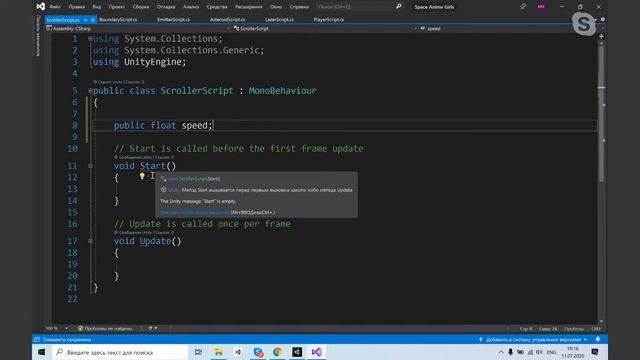This screenshot has width=640, height=360.
Task: Switch to EmitterScript.cs tab
Action: point(173,20)
